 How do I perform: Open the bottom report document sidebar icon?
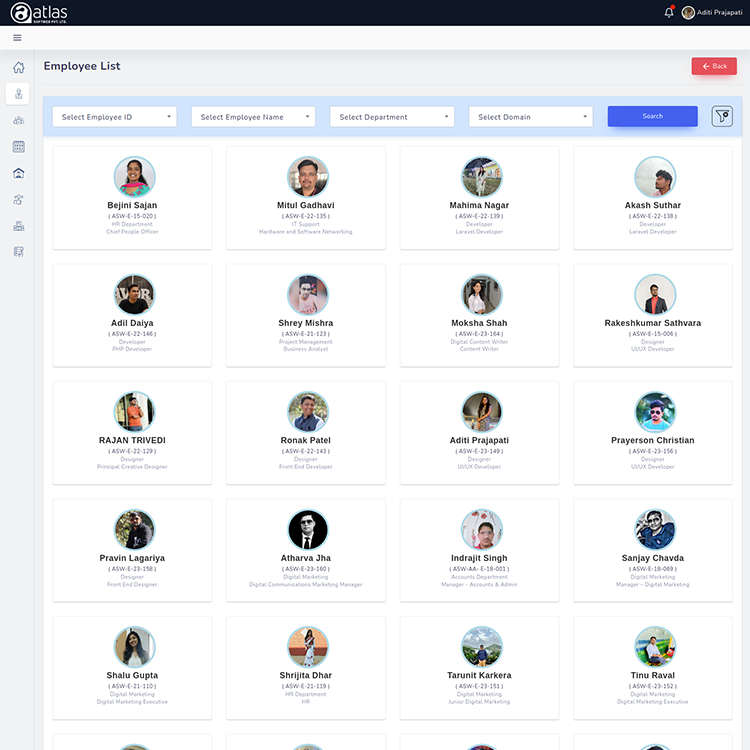point(18,252)
